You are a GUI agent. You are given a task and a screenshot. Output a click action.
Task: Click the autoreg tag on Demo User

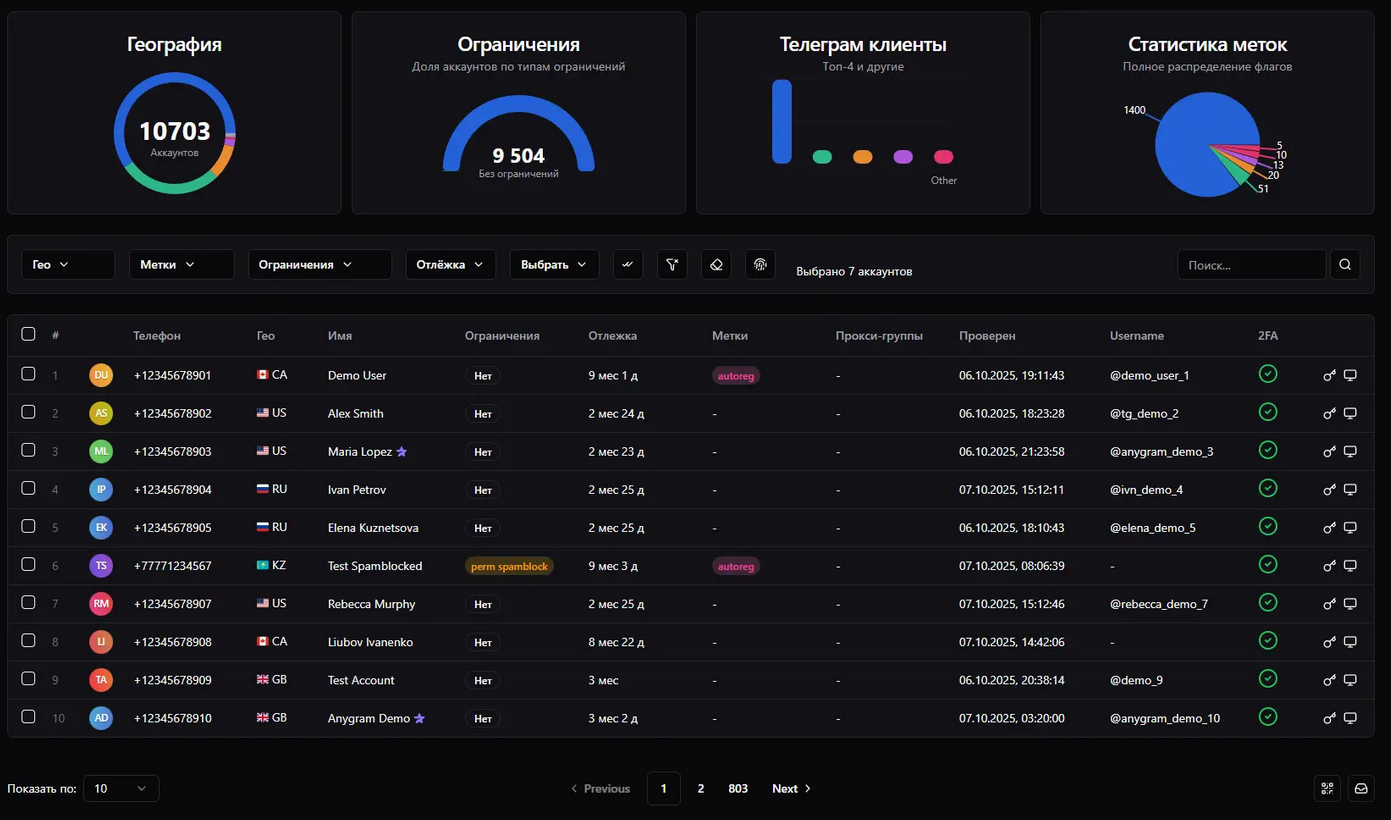(x=736, y=376)
